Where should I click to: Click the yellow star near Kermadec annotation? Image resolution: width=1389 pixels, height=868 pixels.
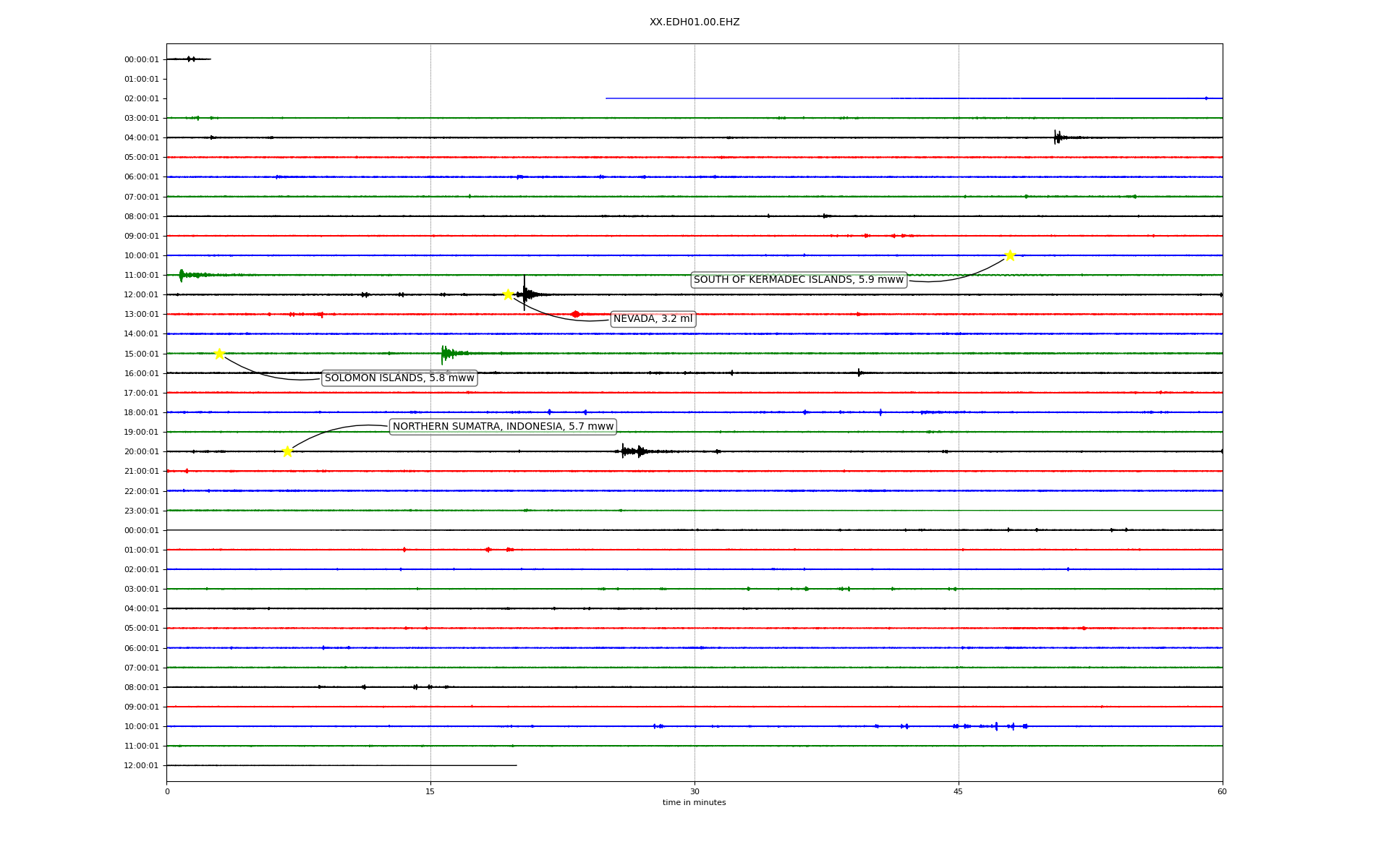point(1009,255)
